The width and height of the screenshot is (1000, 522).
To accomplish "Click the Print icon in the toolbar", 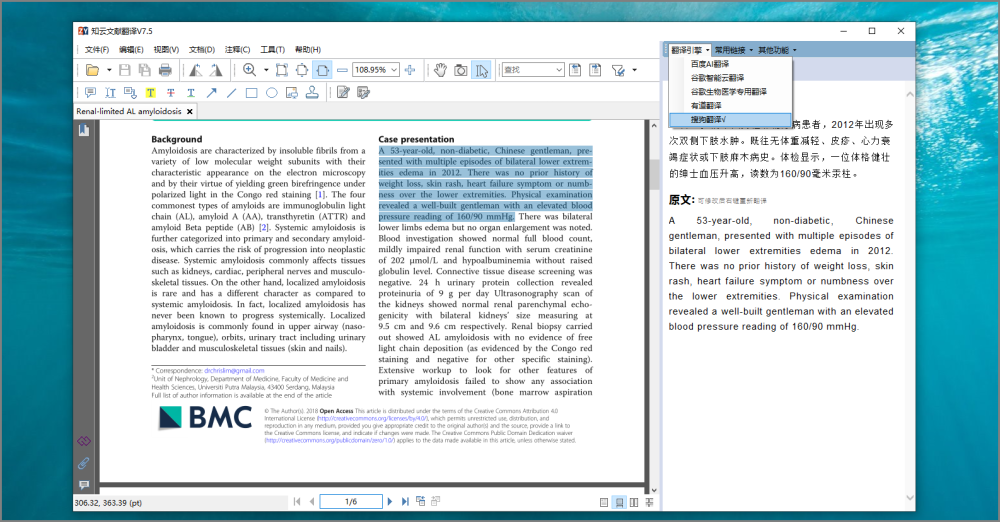I will pyautogui.click(x=165, y=70).
